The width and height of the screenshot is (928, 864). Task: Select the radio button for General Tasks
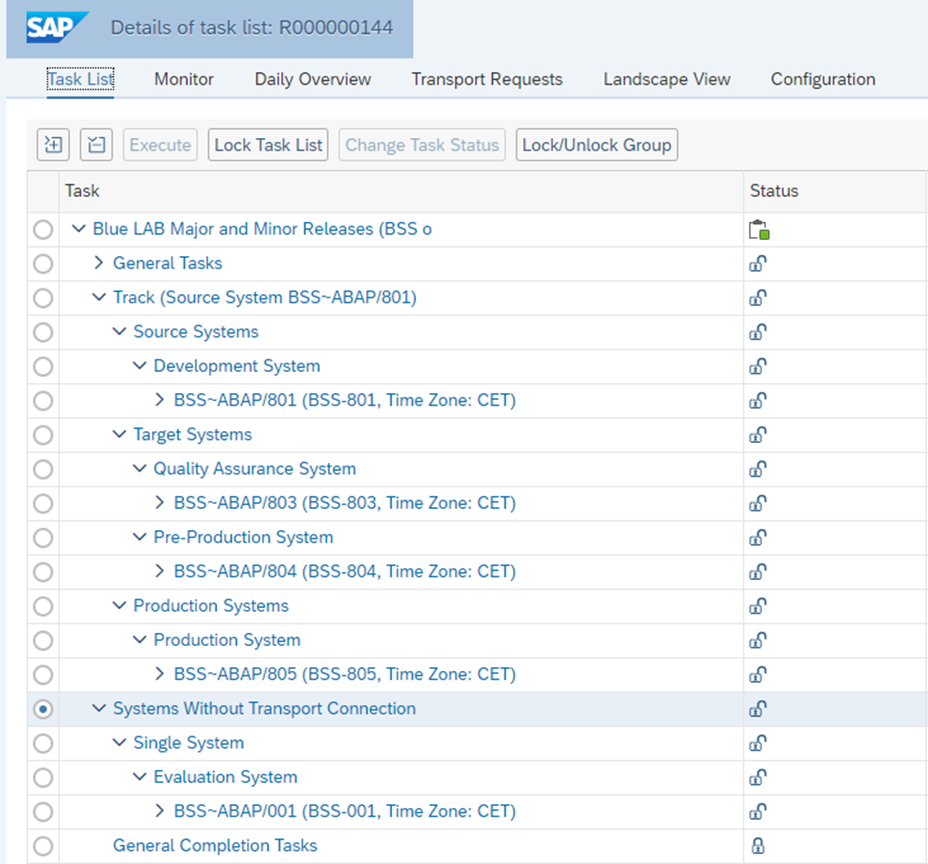point(43,264)
